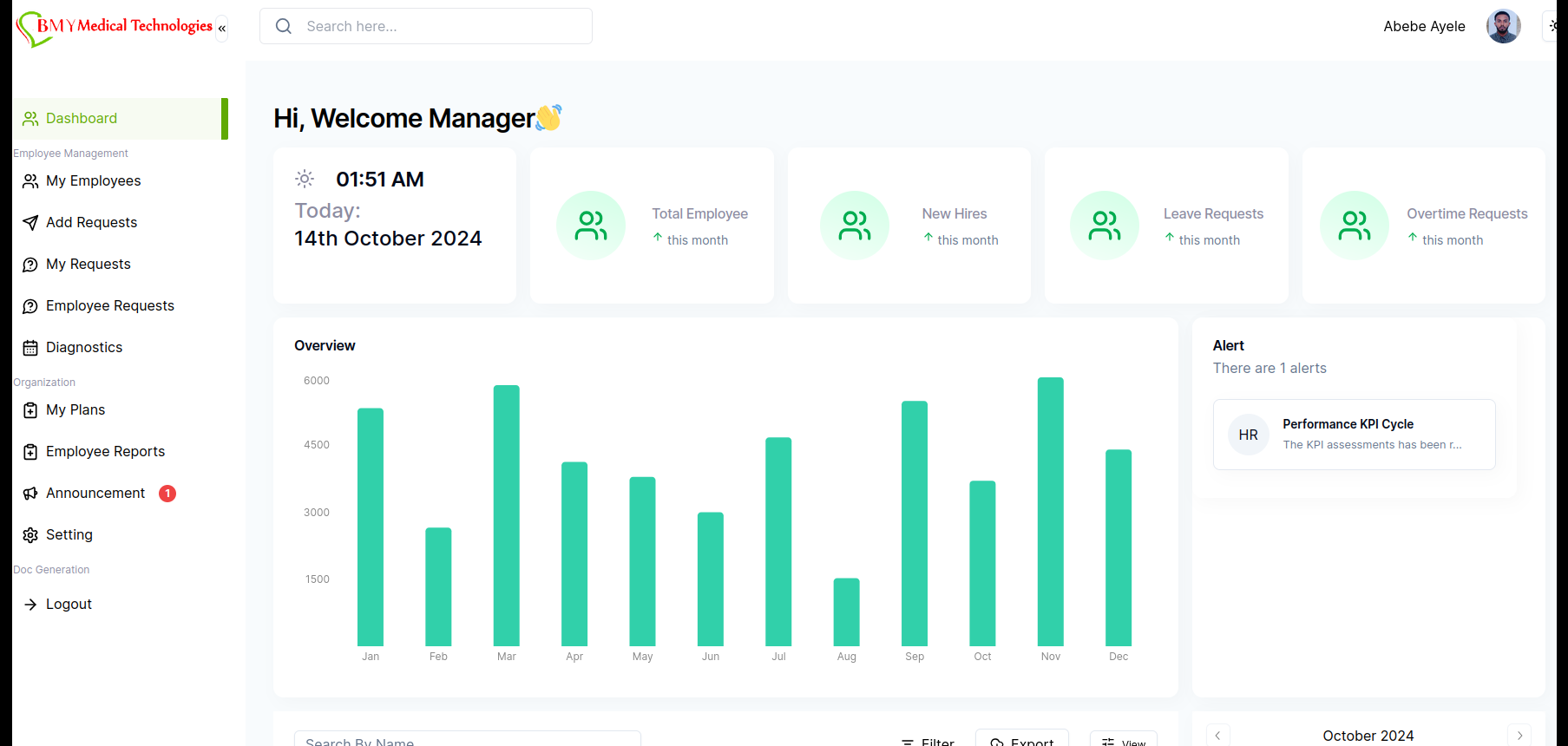Toggle the light/dark theme sun icon
Image resolution: width=1568 pixels, height=746 pixels.
click(1553, 26)
